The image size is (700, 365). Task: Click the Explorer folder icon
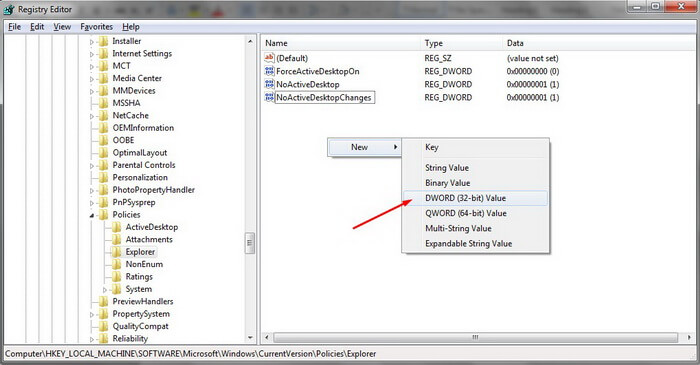click(x=117, y=252)
